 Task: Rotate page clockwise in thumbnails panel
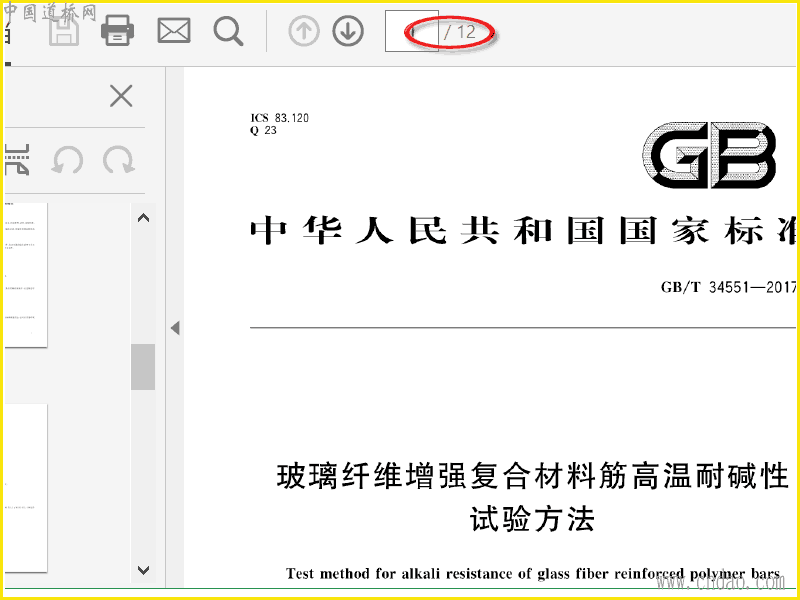118,160
